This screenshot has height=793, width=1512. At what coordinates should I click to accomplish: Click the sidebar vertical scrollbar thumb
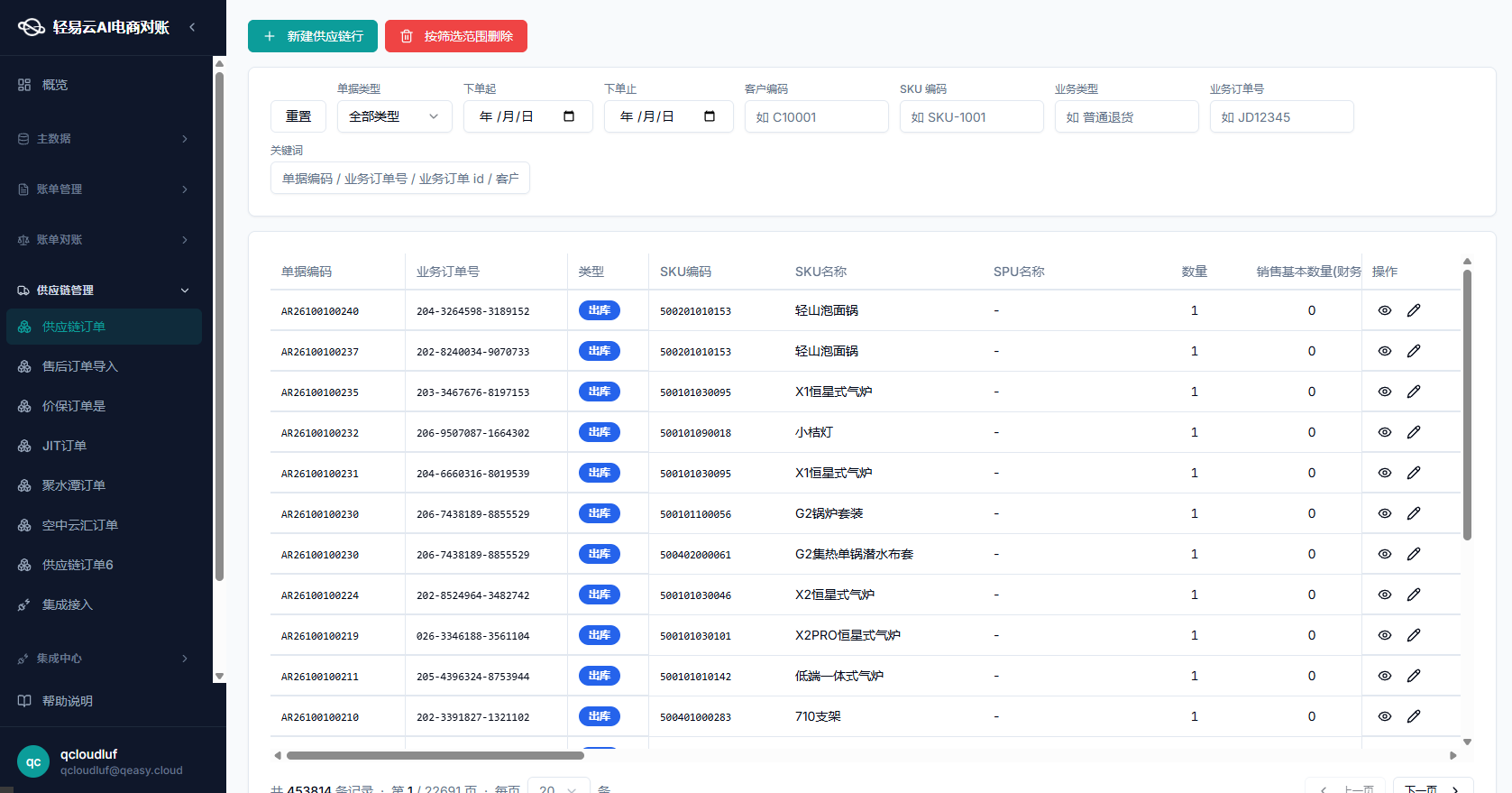(x=219, y=327)
